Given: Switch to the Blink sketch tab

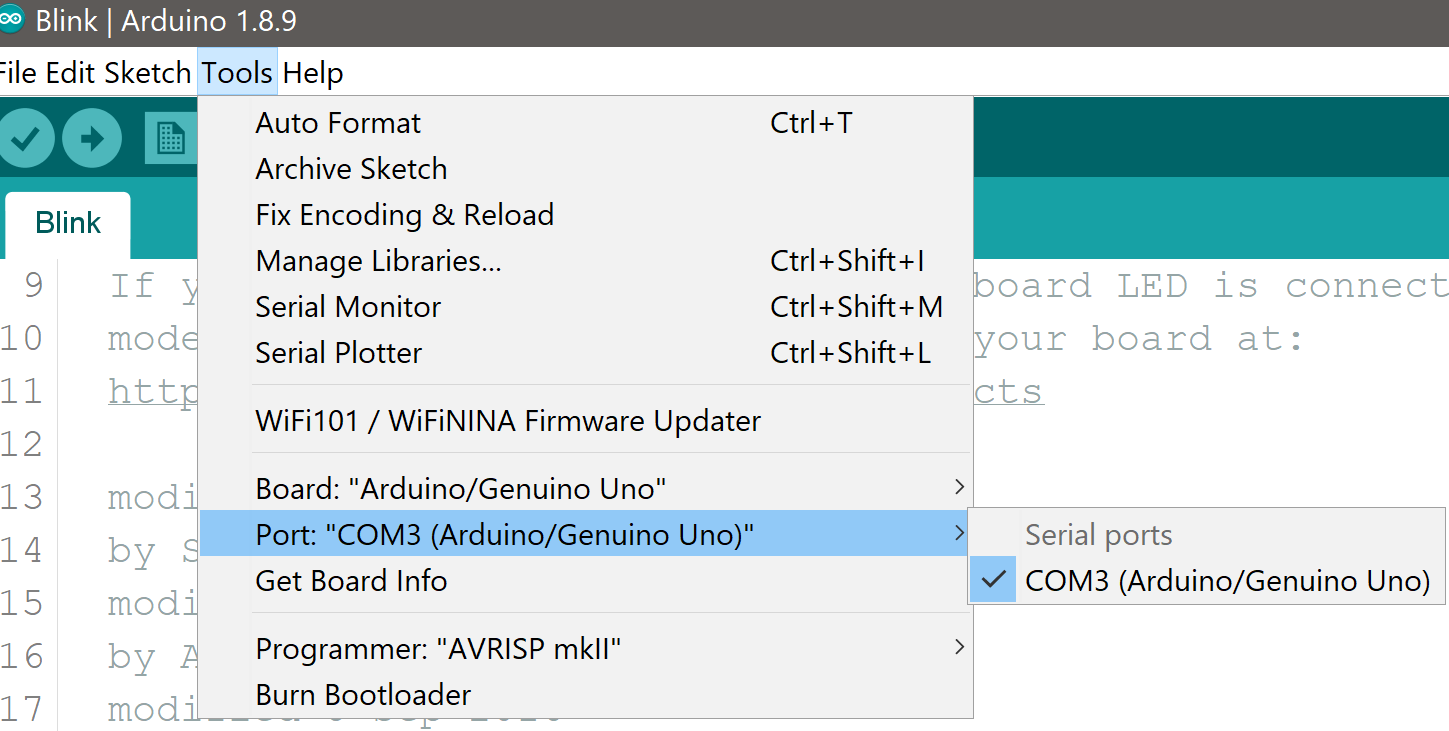Looking at the screenshot, I should point(68,223).
